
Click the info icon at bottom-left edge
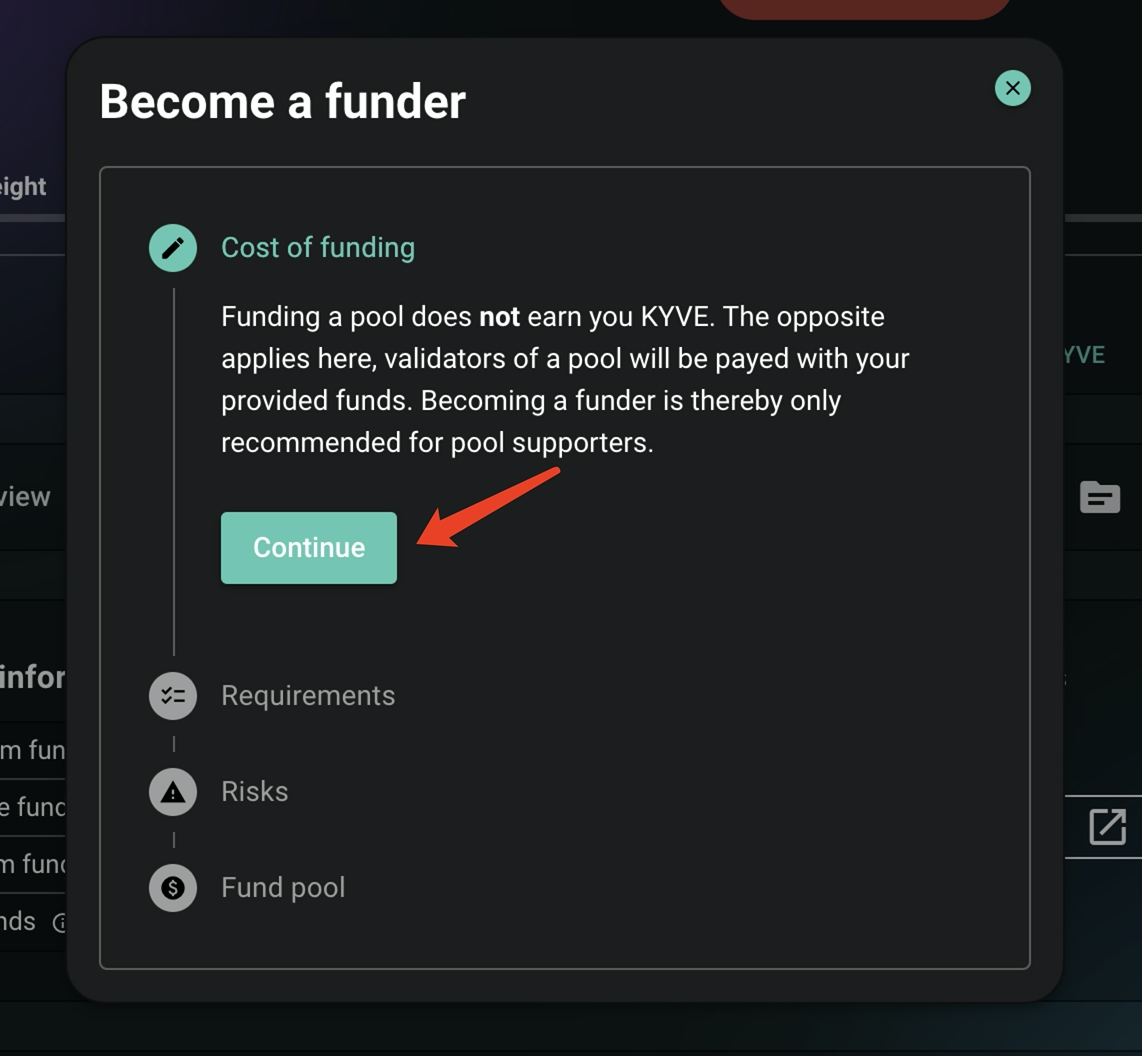click(59, 923)
